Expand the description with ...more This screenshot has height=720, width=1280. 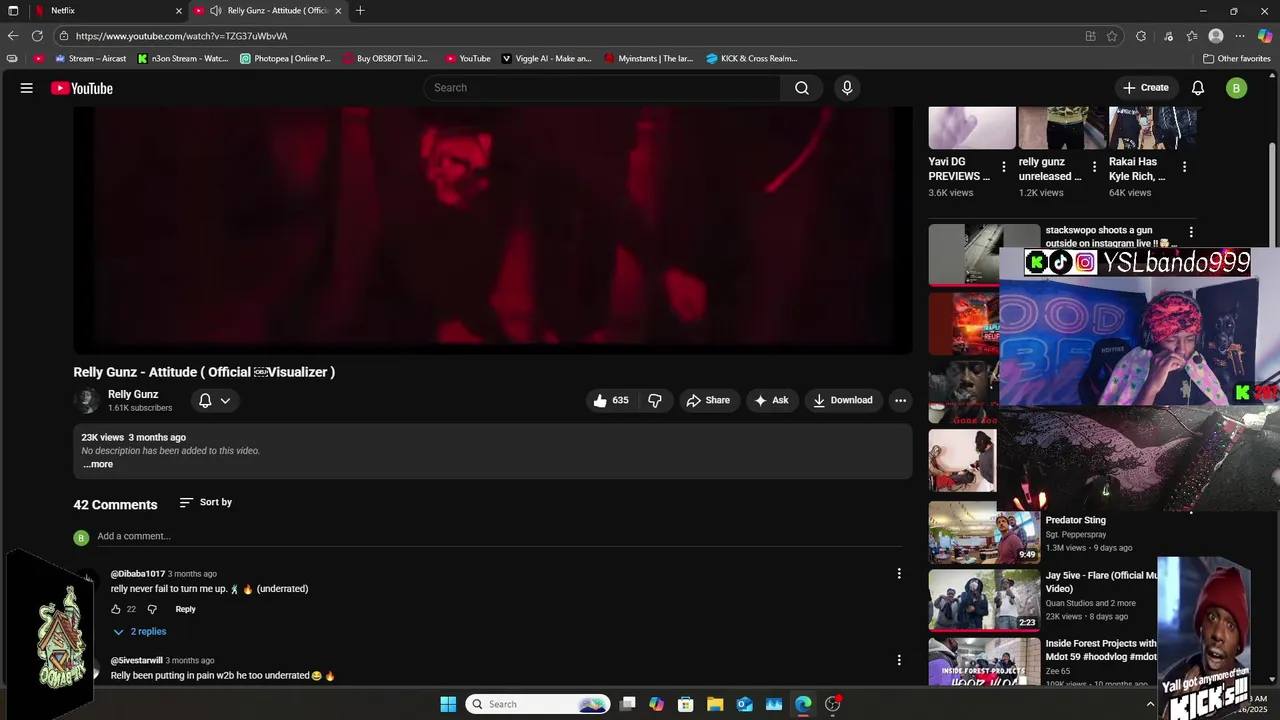pos(98,464)
